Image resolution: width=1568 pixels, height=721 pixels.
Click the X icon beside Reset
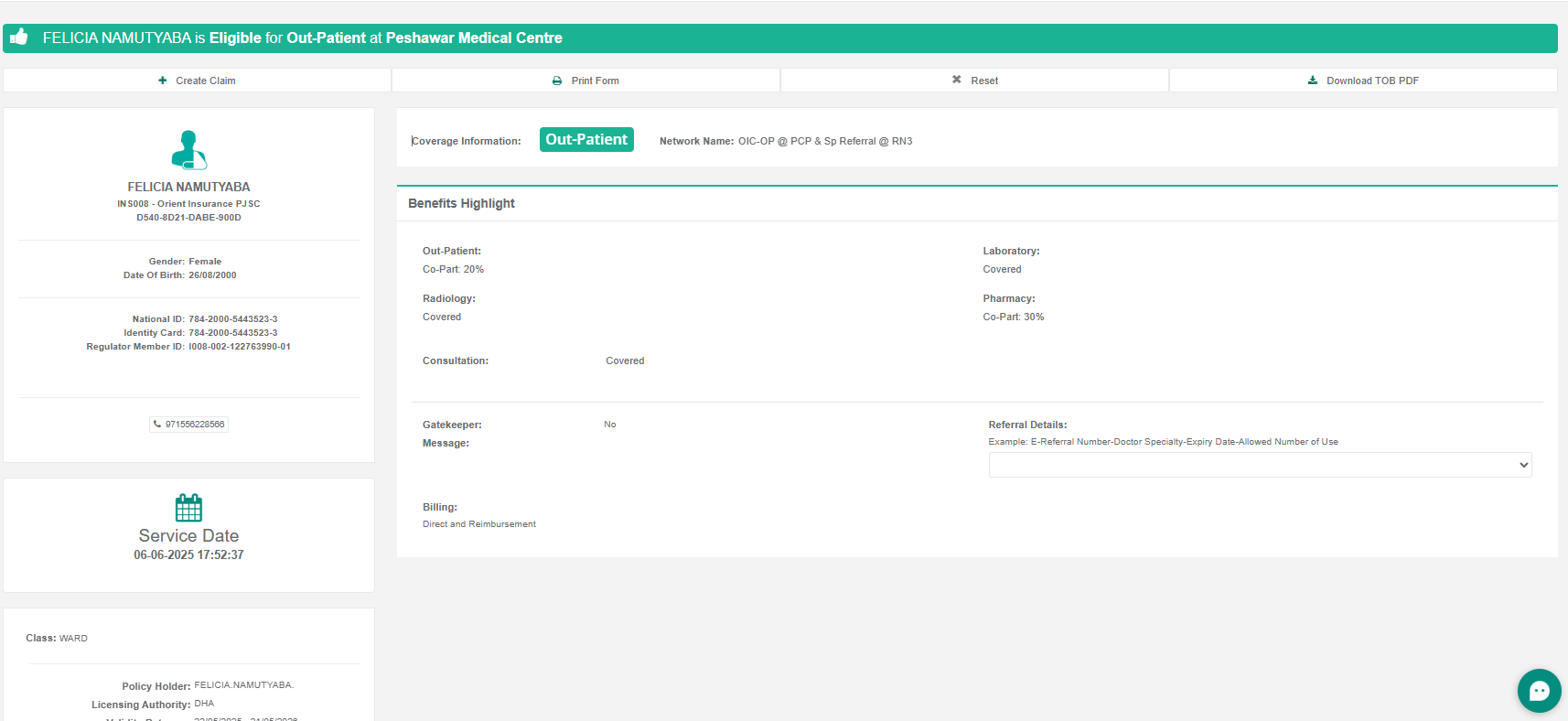tap(957, 80)
